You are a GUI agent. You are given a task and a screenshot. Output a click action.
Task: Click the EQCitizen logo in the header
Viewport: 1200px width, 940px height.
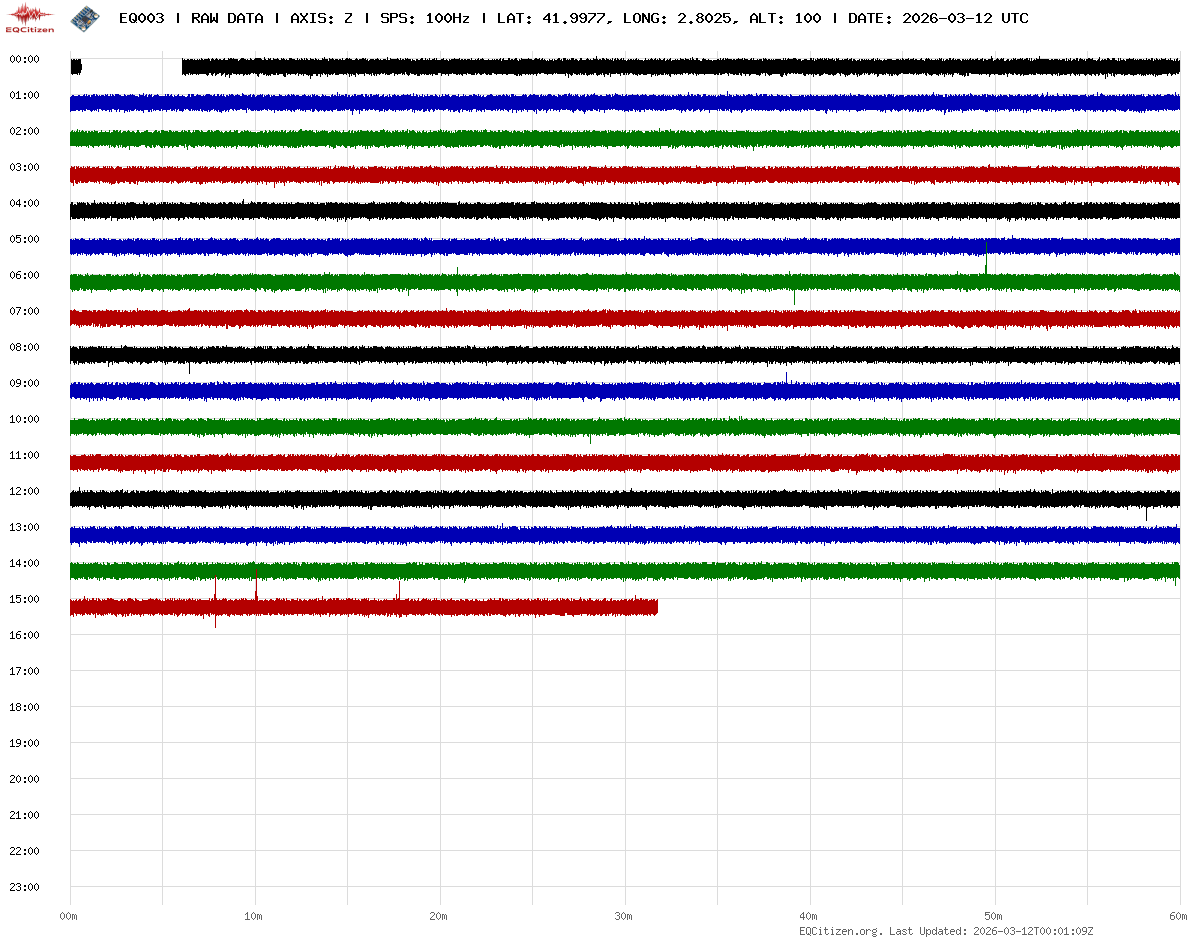pos(30,18)
